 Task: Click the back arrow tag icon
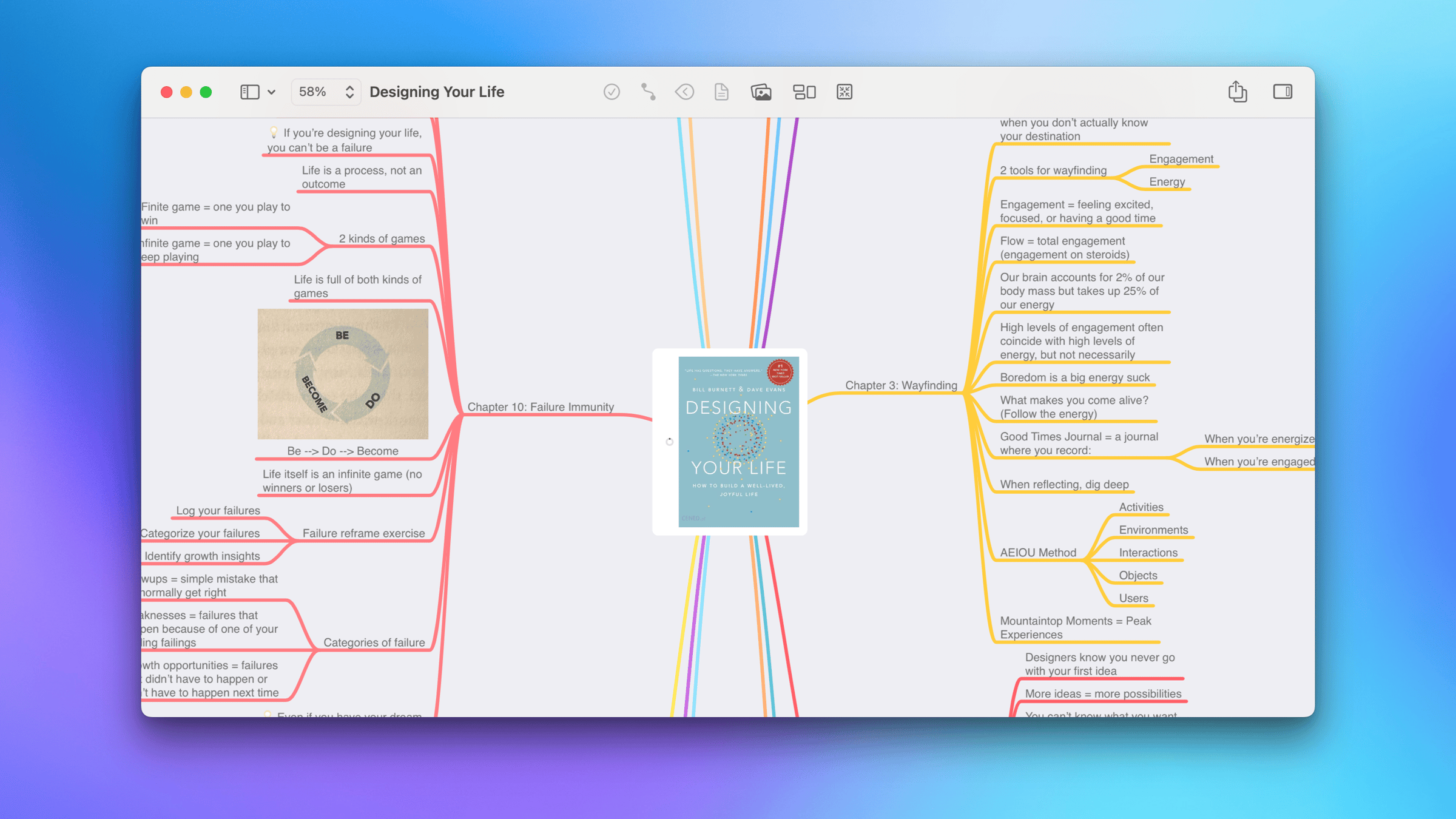click(684, 92)
